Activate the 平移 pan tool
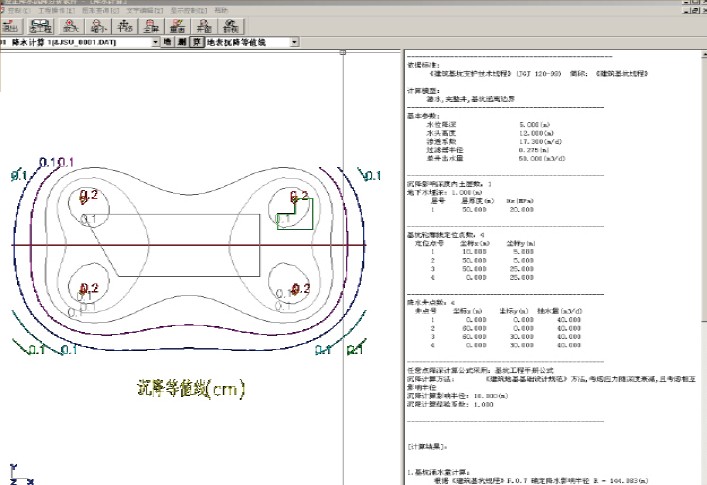Image resolution: width=707 pixels, height=485 pixels. click(124, 26)
